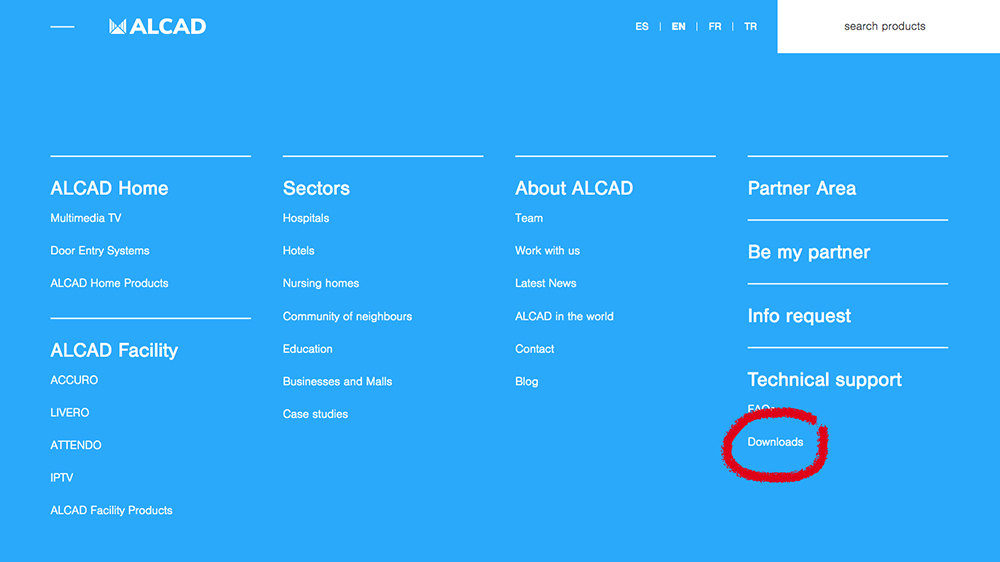Image resolution: width=1000 pixels, height=562 pixels.
Task: Open the IPTV link
Action: click(x=62, y=478)
